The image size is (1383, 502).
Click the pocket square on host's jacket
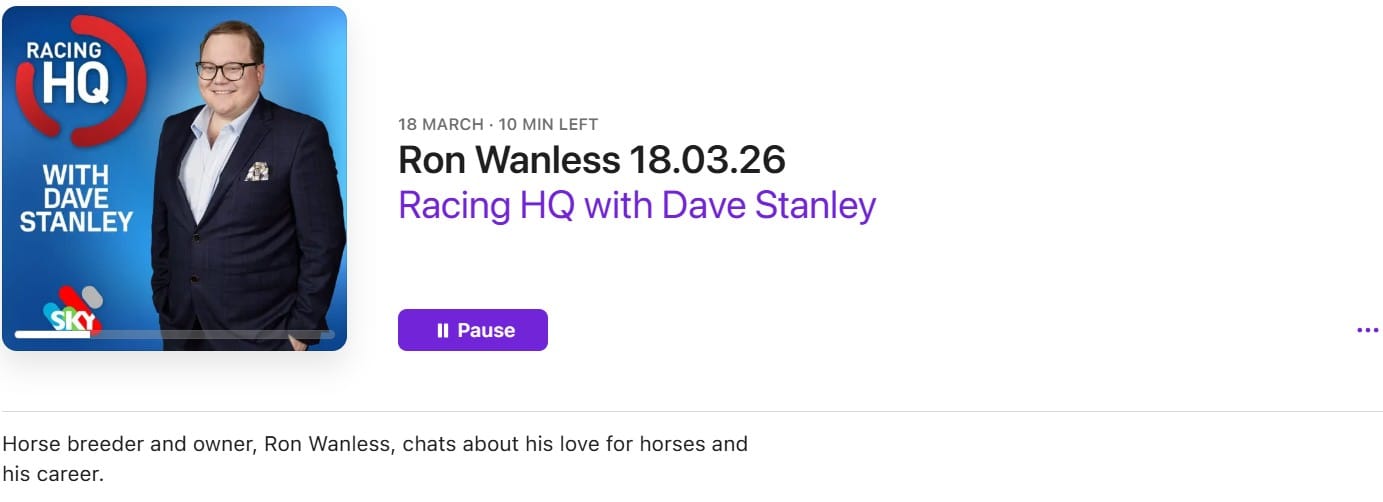pos(257,172)
